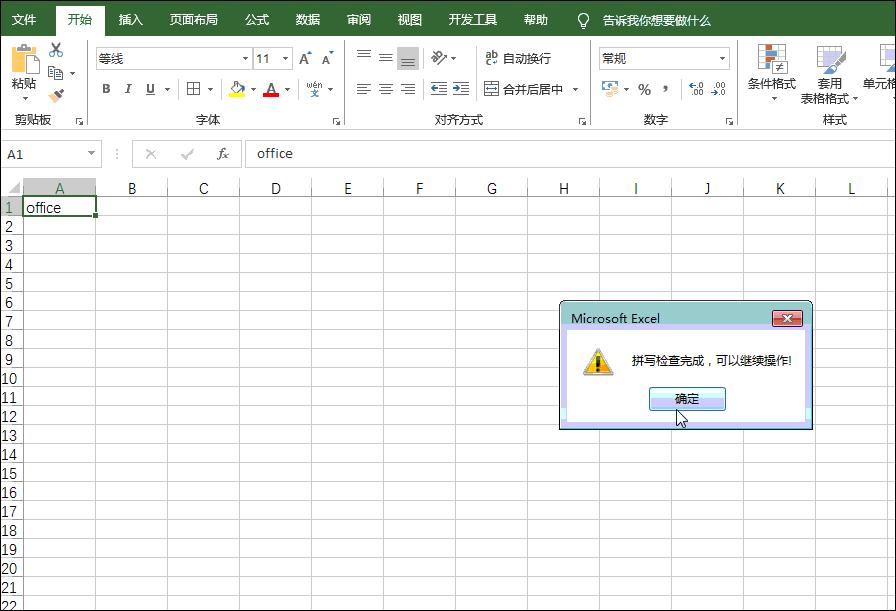This screenshot has width=896, height=611.
Task: Enable wrap text (自动换行)
Action: click(x=519, y=57)
